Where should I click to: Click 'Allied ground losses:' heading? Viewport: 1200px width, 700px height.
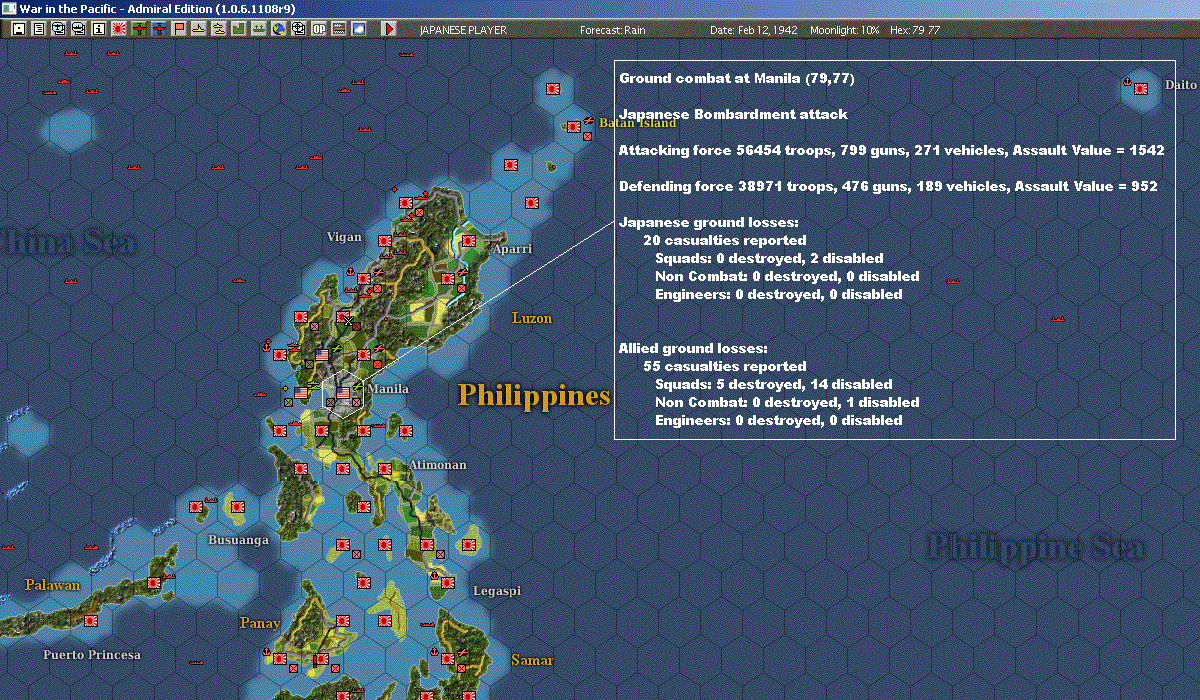tap(693, 348)
